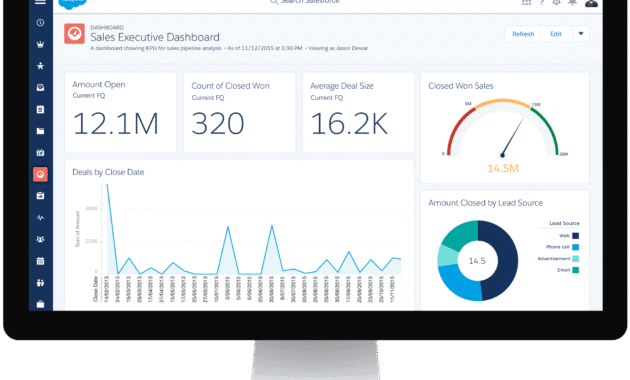The image size is (630, 380).
Task: Click the red dashboard icon beside the title
Action: [74, 33]
